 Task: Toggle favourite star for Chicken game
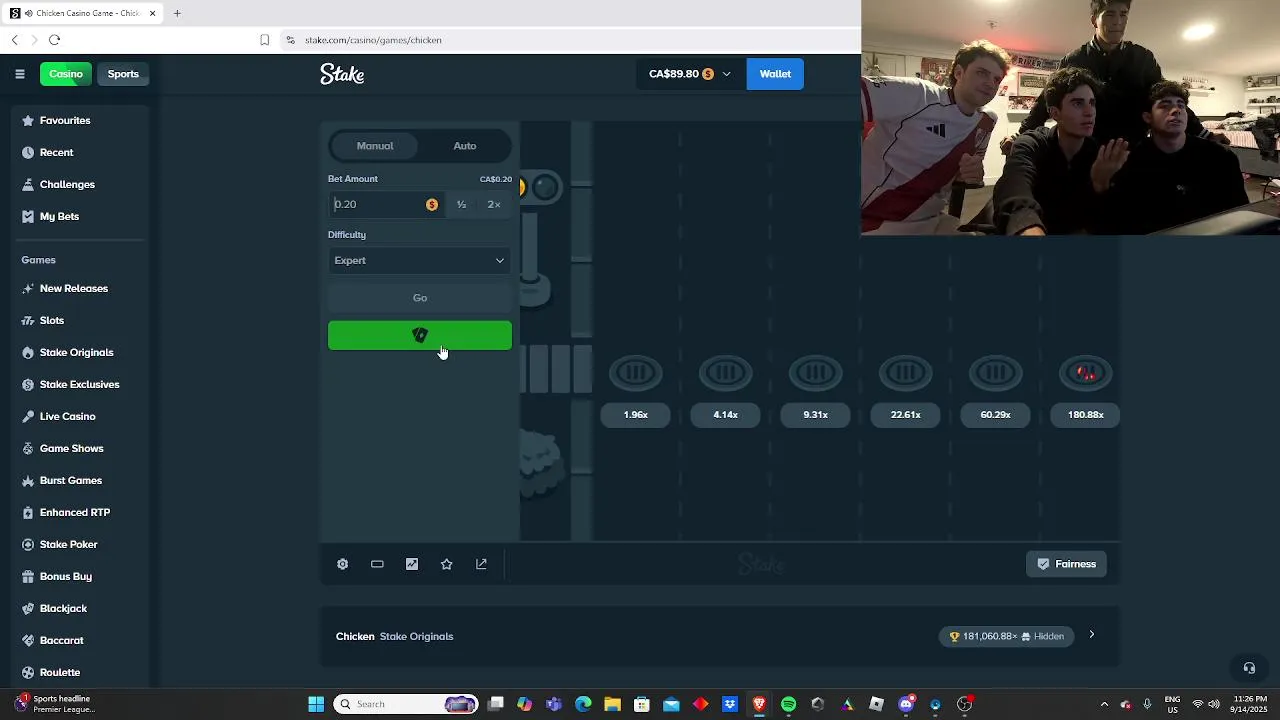446,564
